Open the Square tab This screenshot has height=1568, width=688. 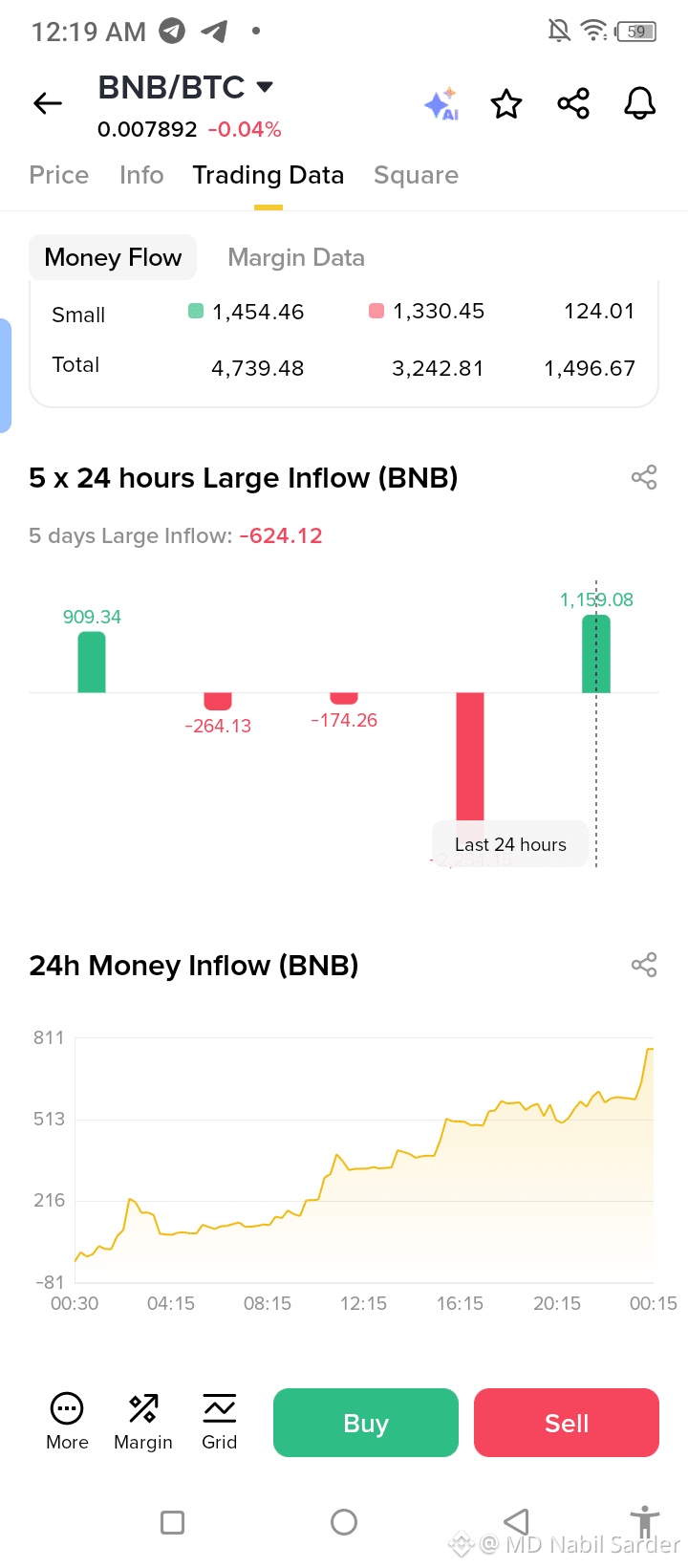(416, 175)
